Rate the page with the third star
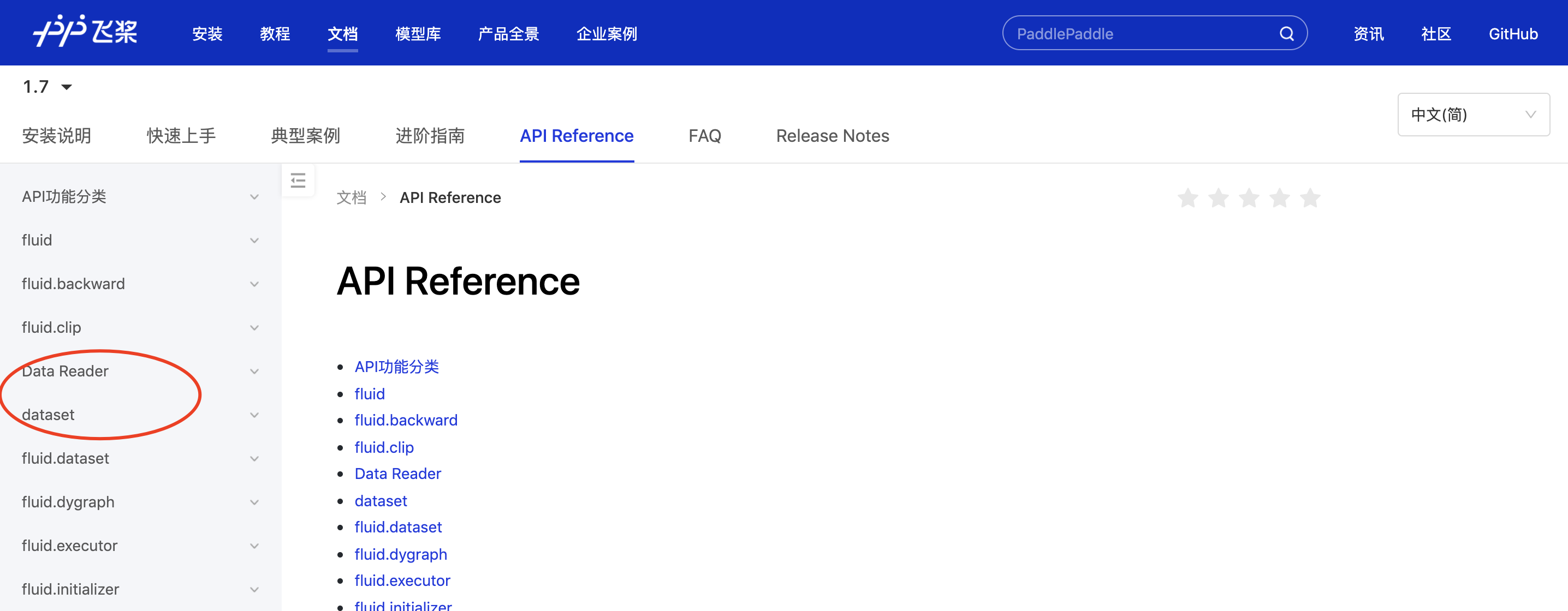 coord(1249,198)
